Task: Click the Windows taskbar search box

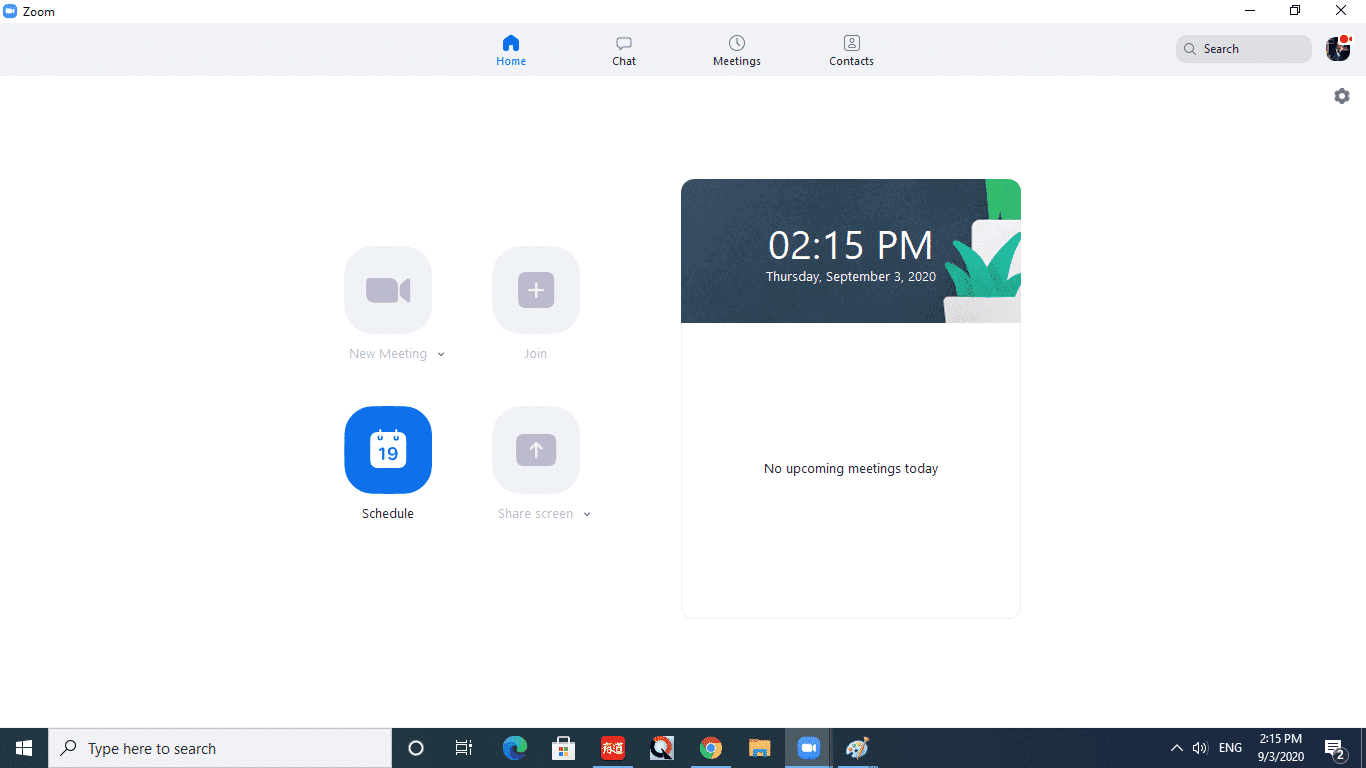Action: coord(220,748)
